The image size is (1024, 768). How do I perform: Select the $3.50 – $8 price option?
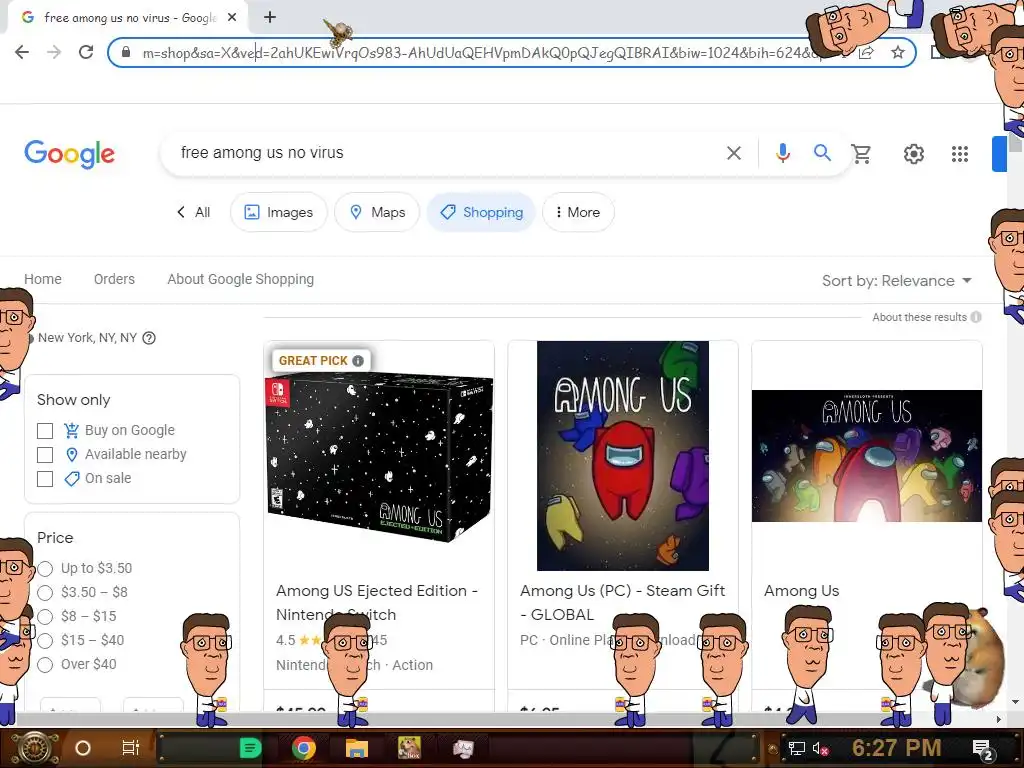pyautogui.click(x=45, y=593)
